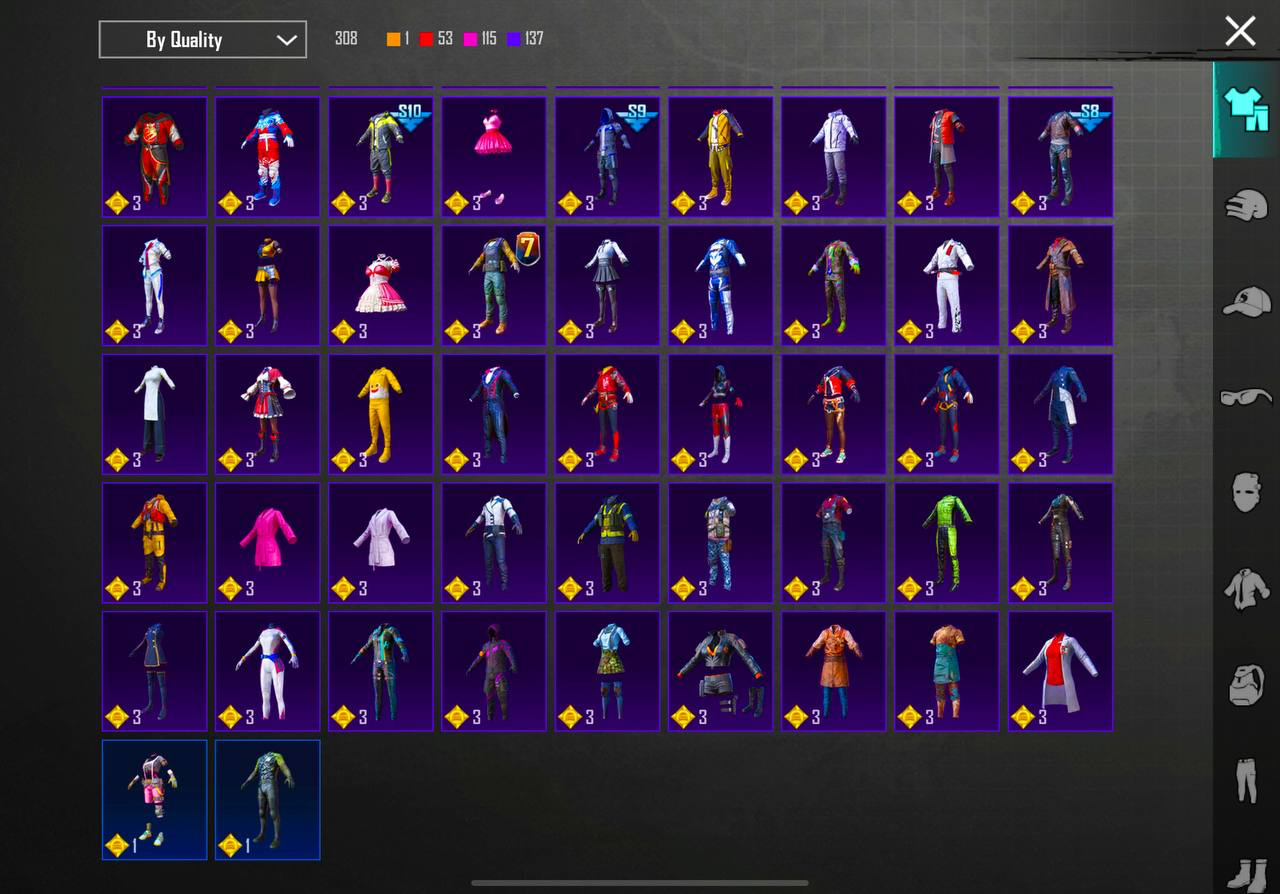Open the backpack category icon
Image resolution: width=1280 pixels, height=894 pixels.
1246,685
